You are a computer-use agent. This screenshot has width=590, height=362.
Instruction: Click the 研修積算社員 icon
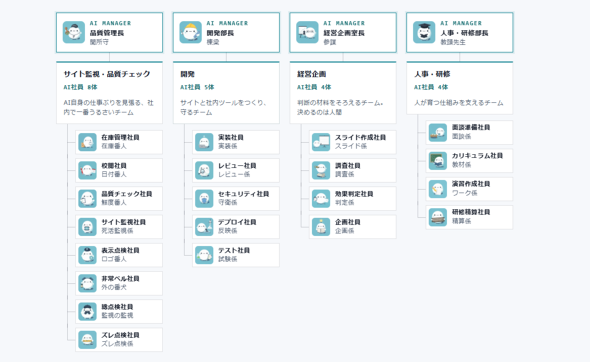[438, 217]
